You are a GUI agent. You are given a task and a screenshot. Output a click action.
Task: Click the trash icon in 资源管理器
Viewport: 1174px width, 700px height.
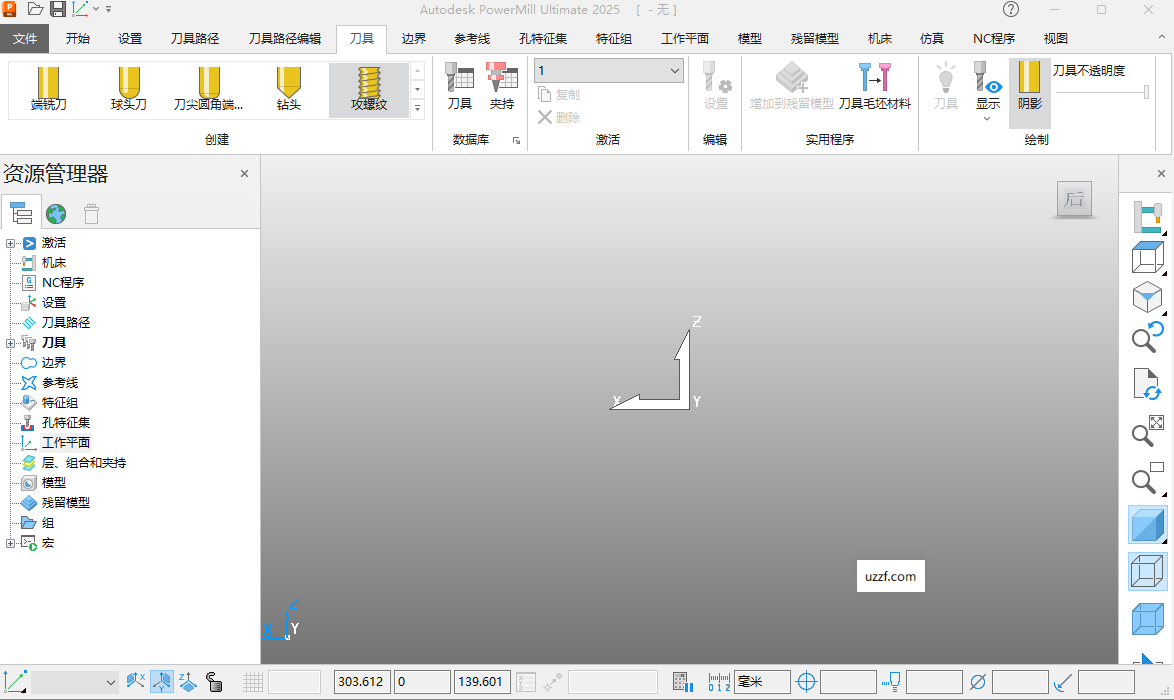tap(91, 213)
